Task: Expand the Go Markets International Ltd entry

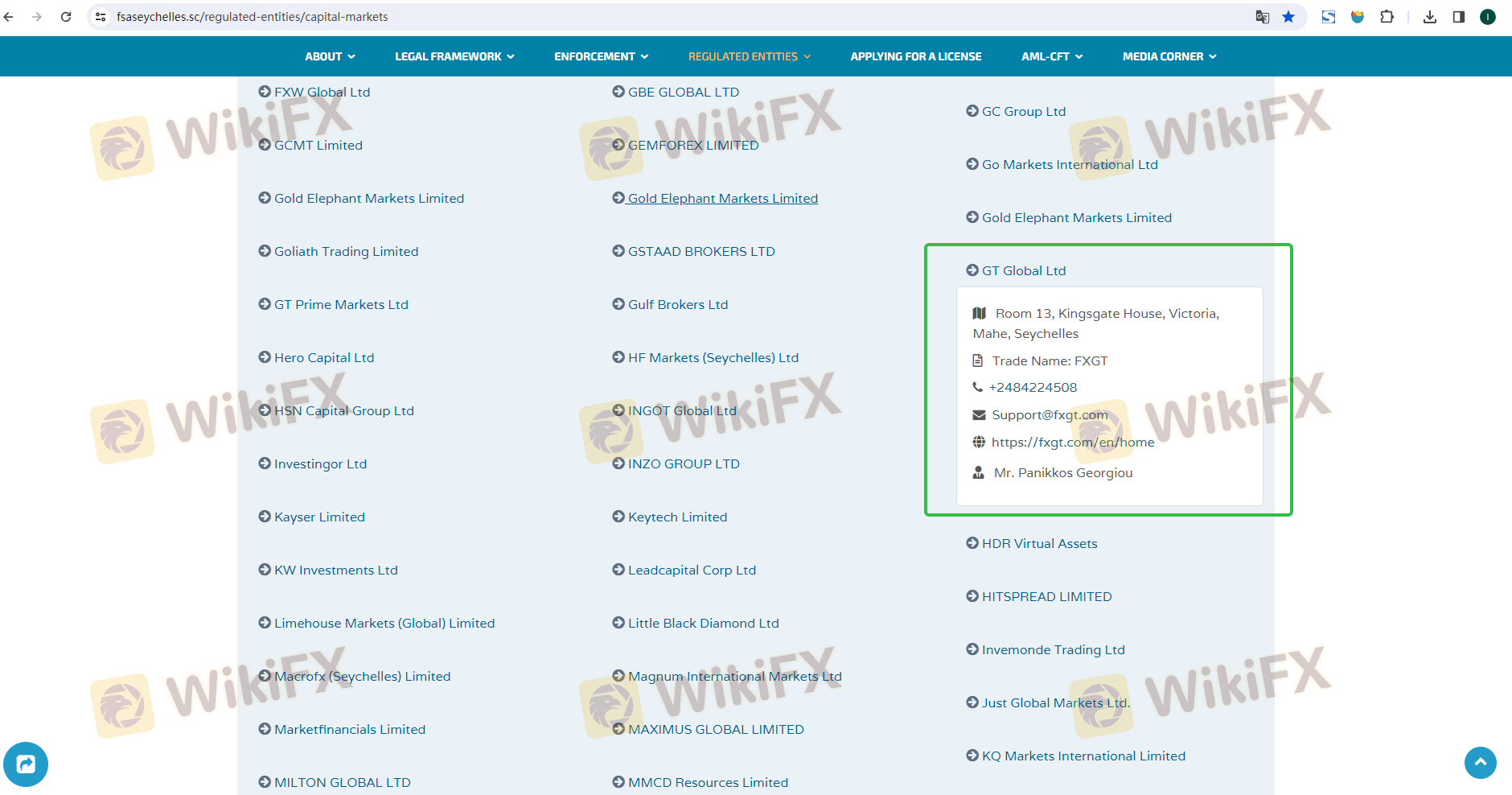Action: pos(1069,164)
